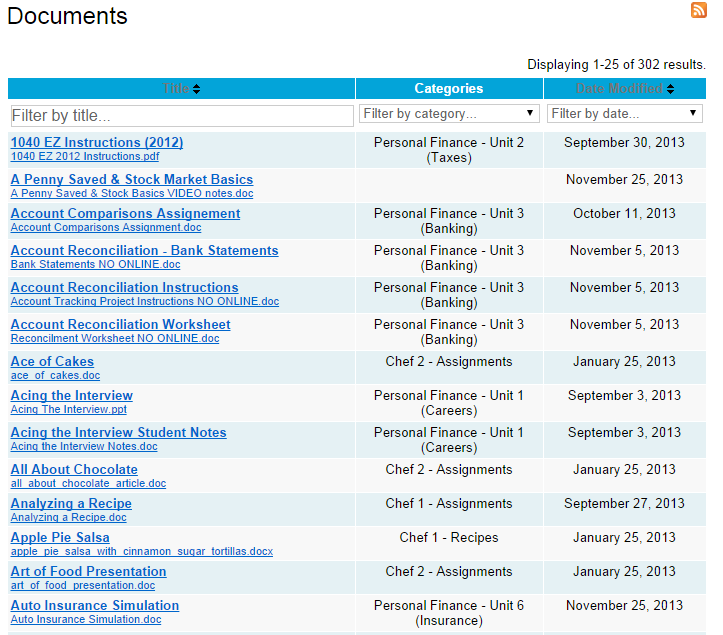
Task: Open Art of Food Presentation link
Action: (89, 571)
